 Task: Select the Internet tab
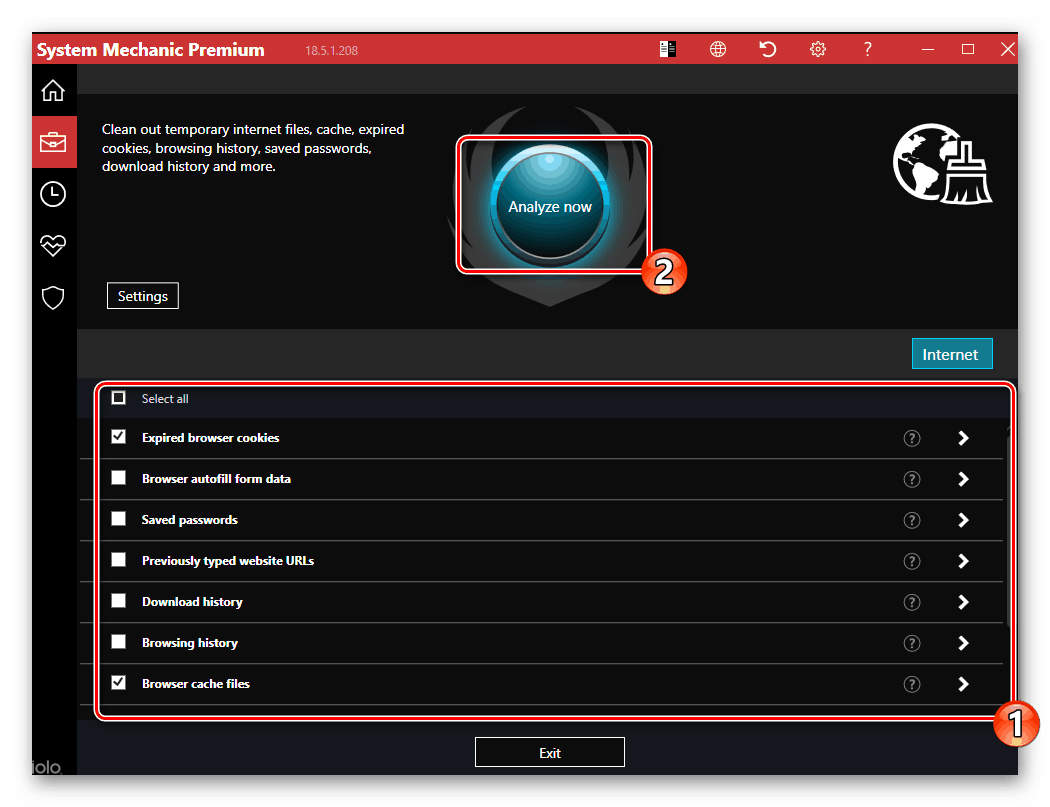pos(952,354)
